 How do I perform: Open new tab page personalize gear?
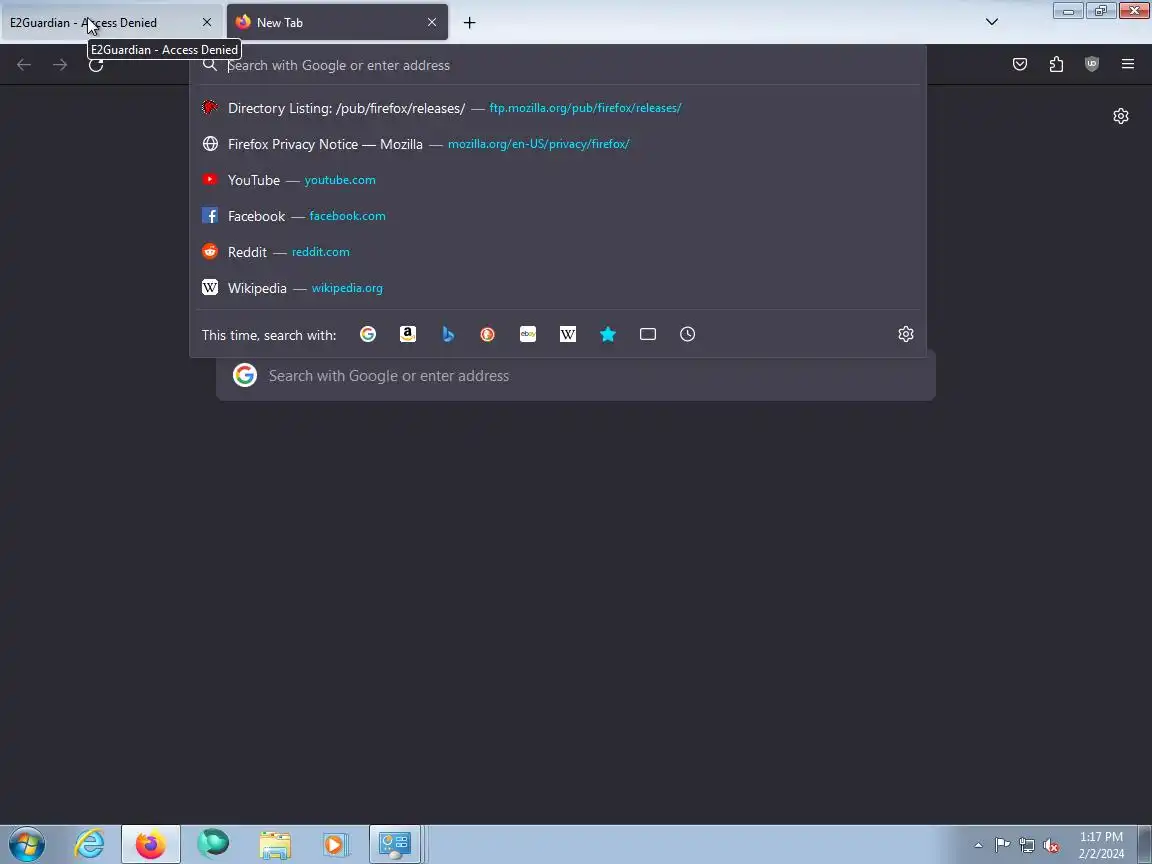(1120, 116)
